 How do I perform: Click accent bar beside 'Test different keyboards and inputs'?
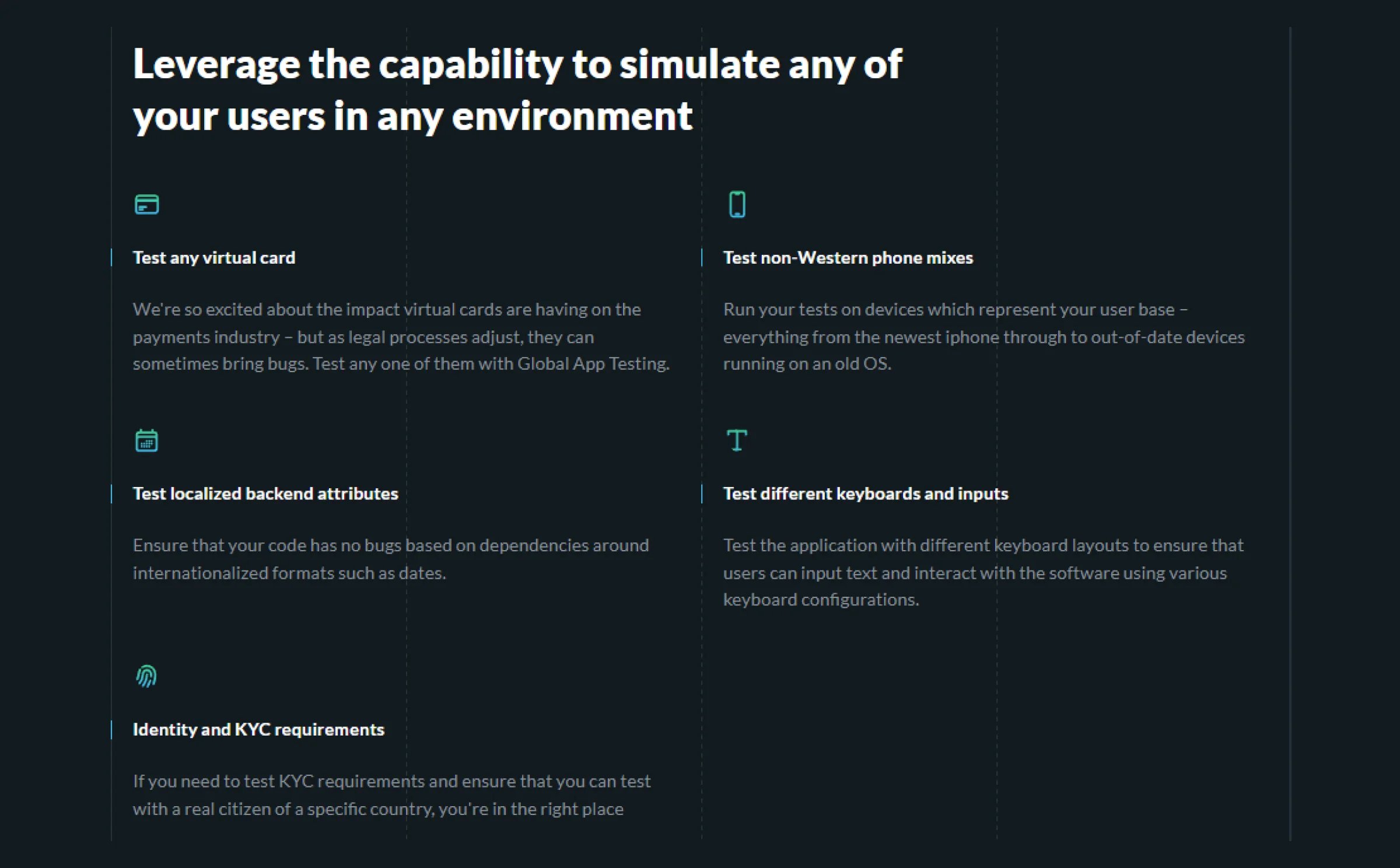click(702, 494)
